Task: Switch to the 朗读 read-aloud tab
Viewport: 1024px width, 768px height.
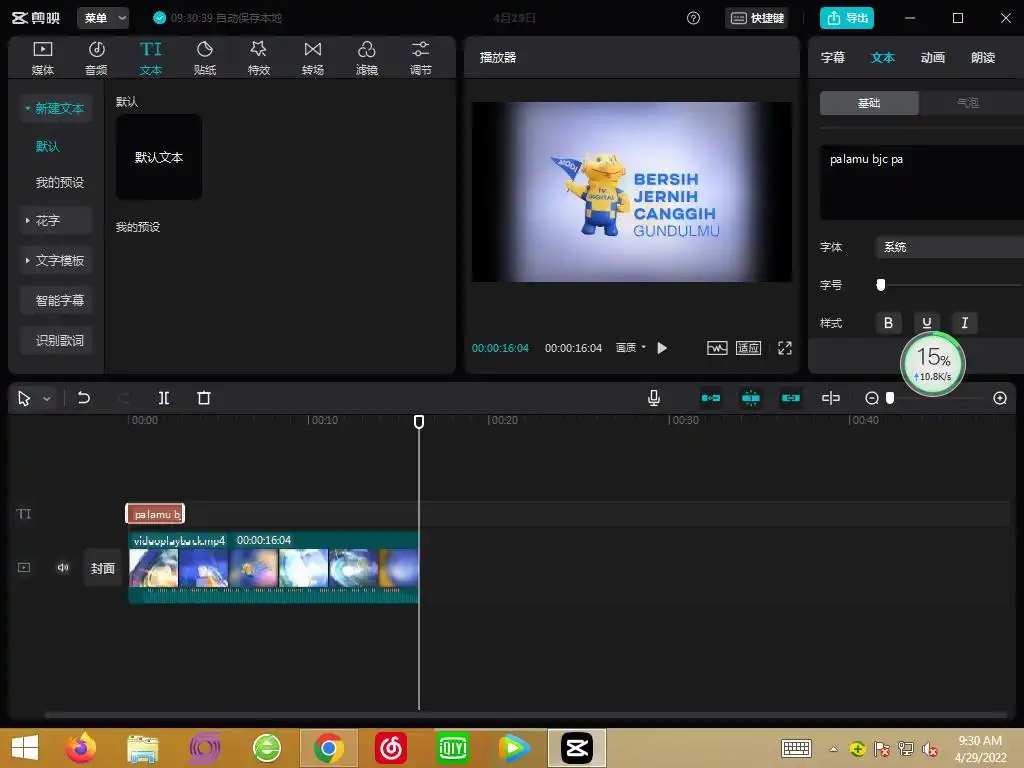Action: coord(983,57)
